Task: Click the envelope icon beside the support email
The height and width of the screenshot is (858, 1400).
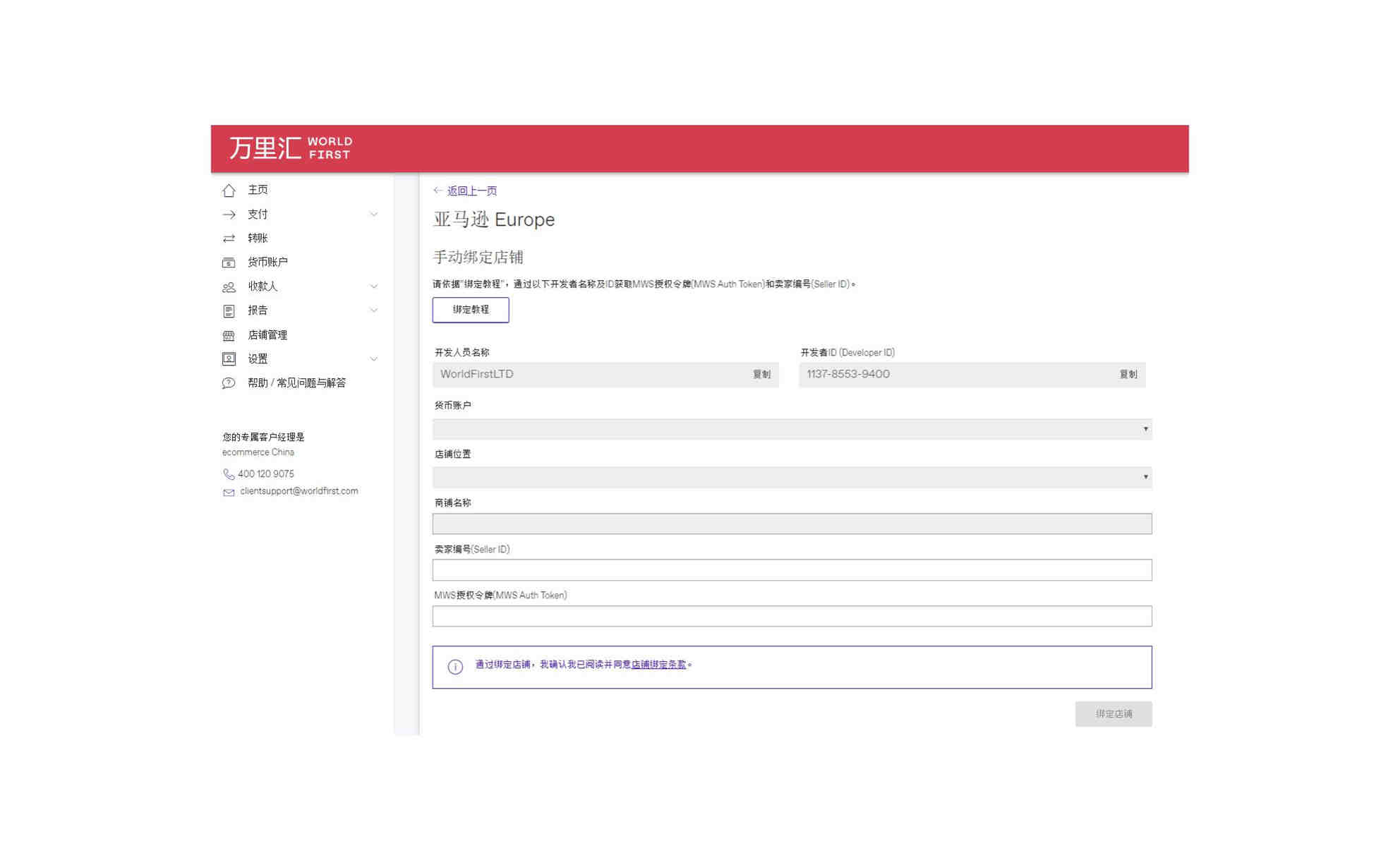Action: 229,493
